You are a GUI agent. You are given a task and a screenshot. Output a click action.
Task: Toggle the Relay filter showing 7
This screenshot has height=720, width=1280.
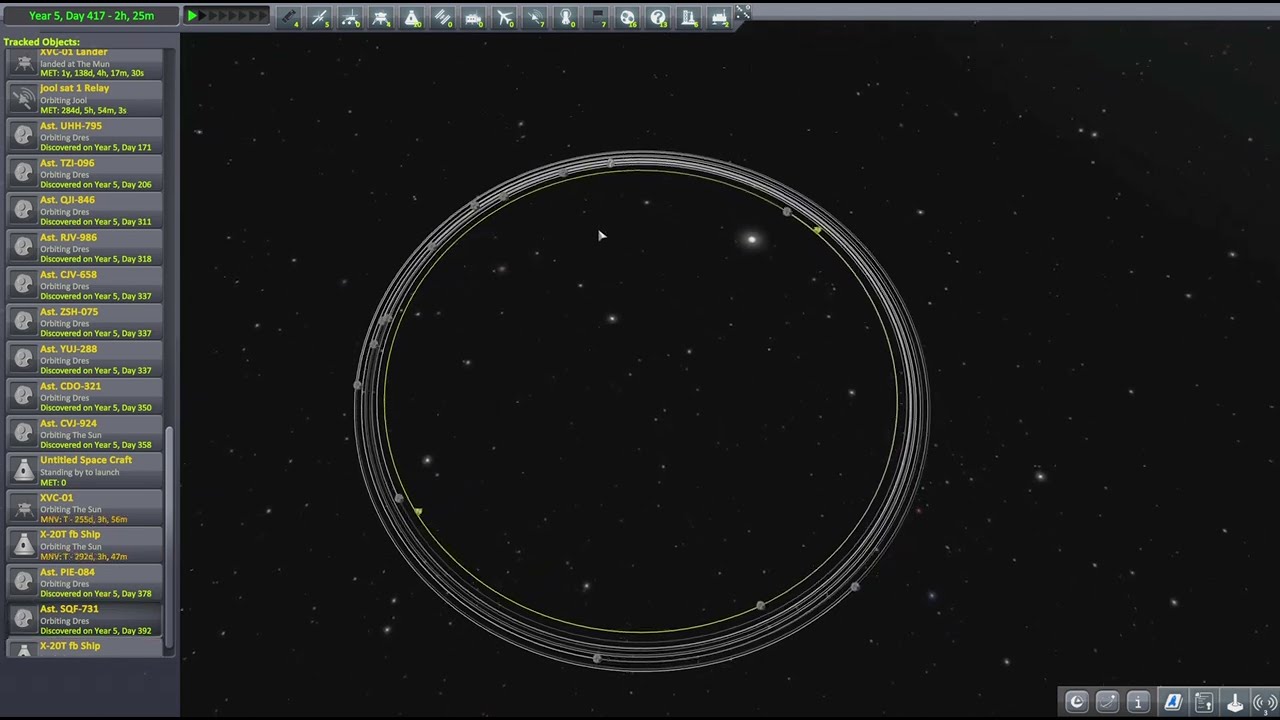(x=536, y=17)
